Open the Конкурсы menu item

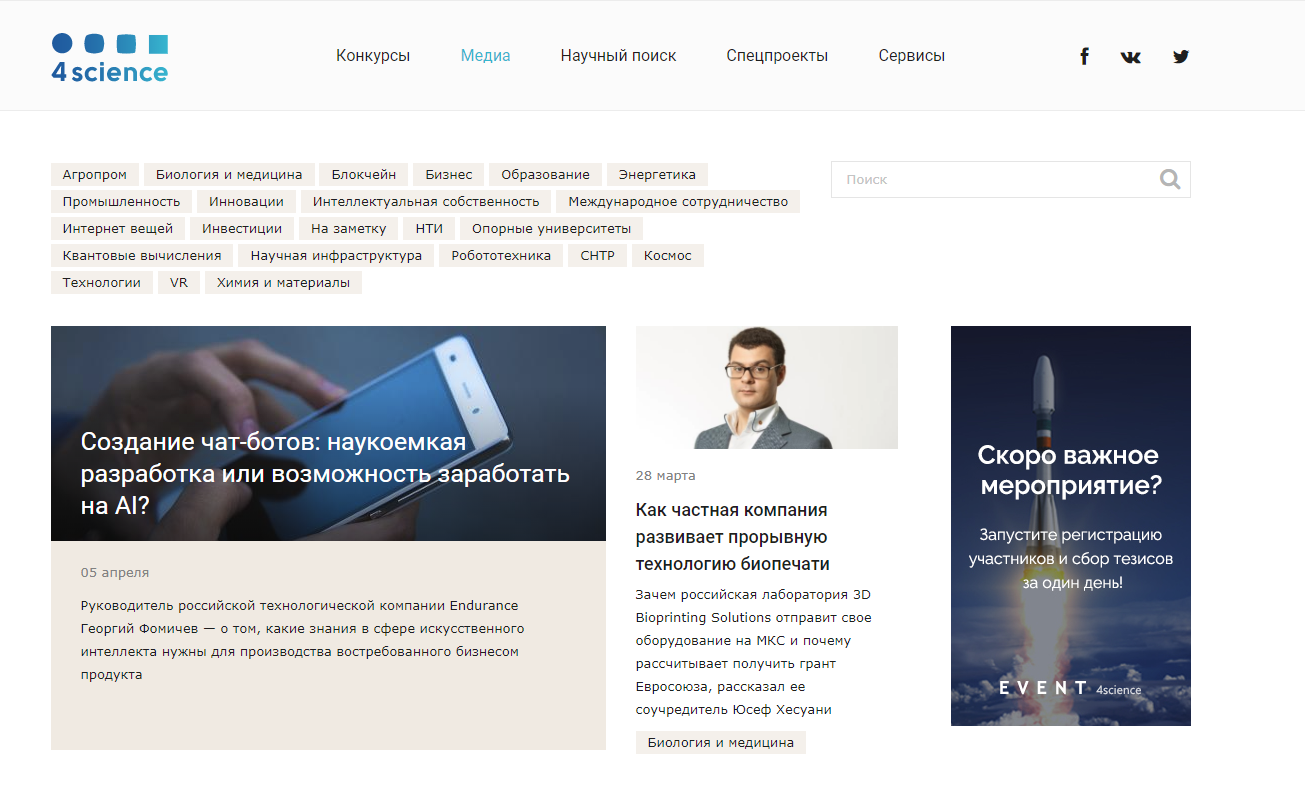pyautogui.click(x=373, y=56)
